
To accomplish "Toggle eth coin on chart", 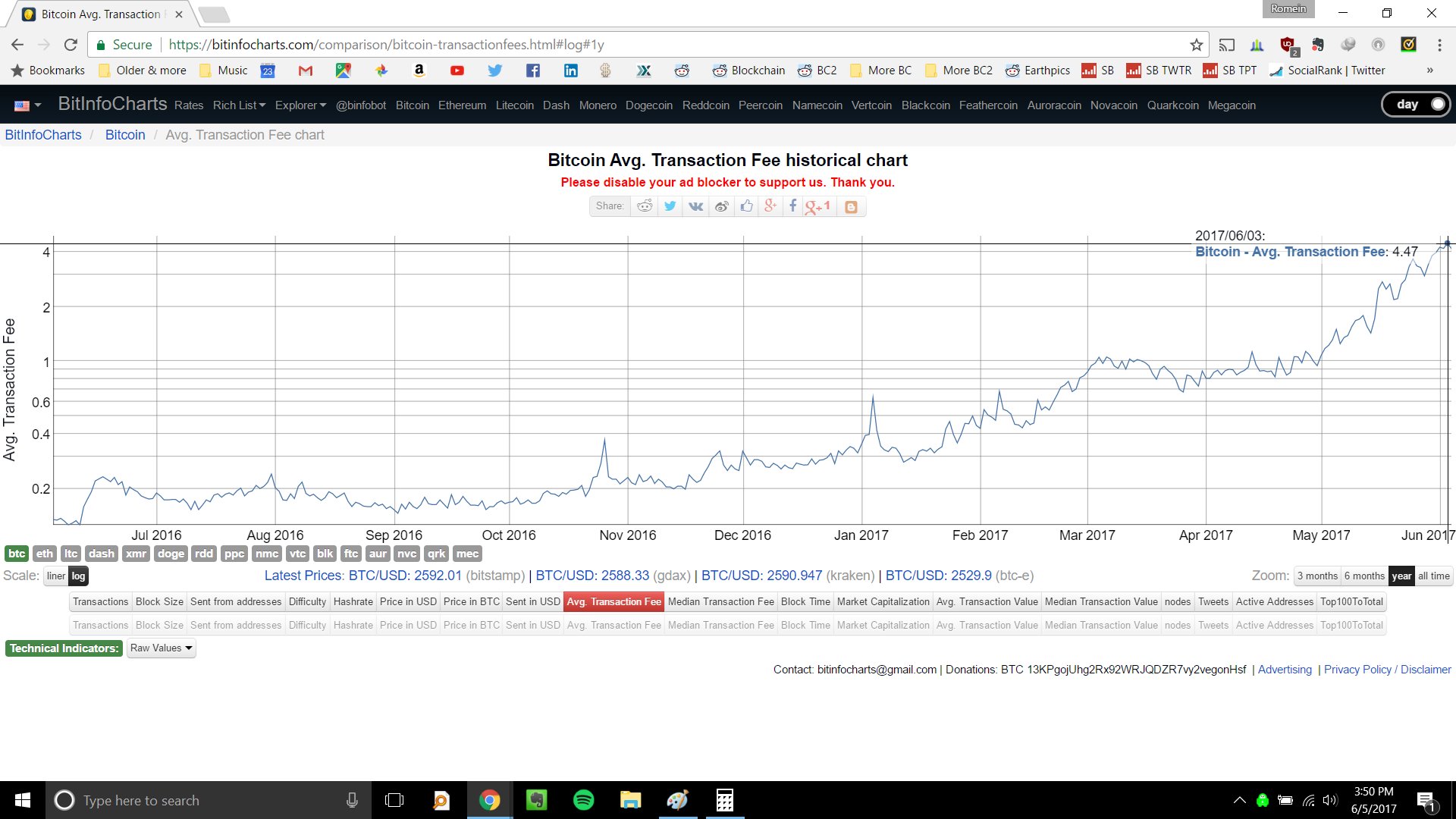I will pyautogui.click(x=45, y=554).
